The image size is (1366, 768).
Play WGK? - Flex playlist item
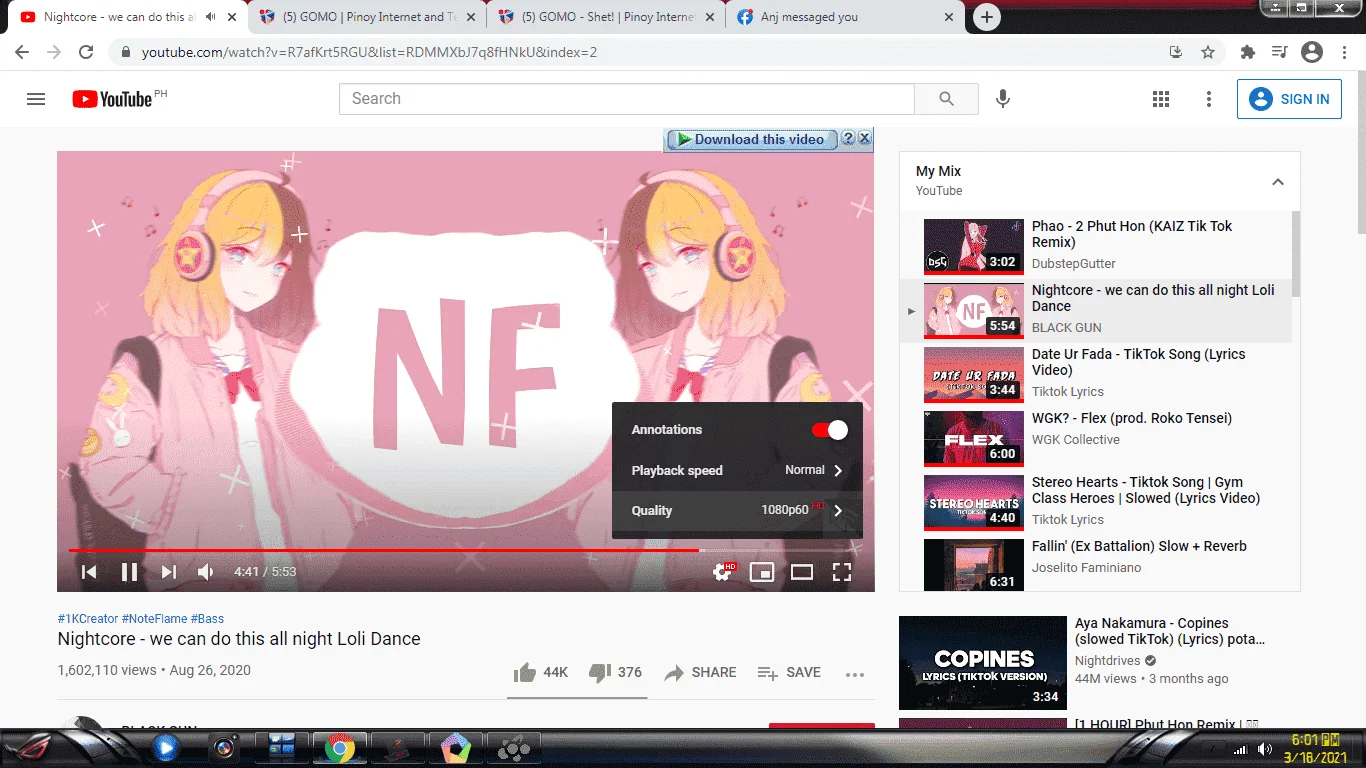[x=1096, y=438]
